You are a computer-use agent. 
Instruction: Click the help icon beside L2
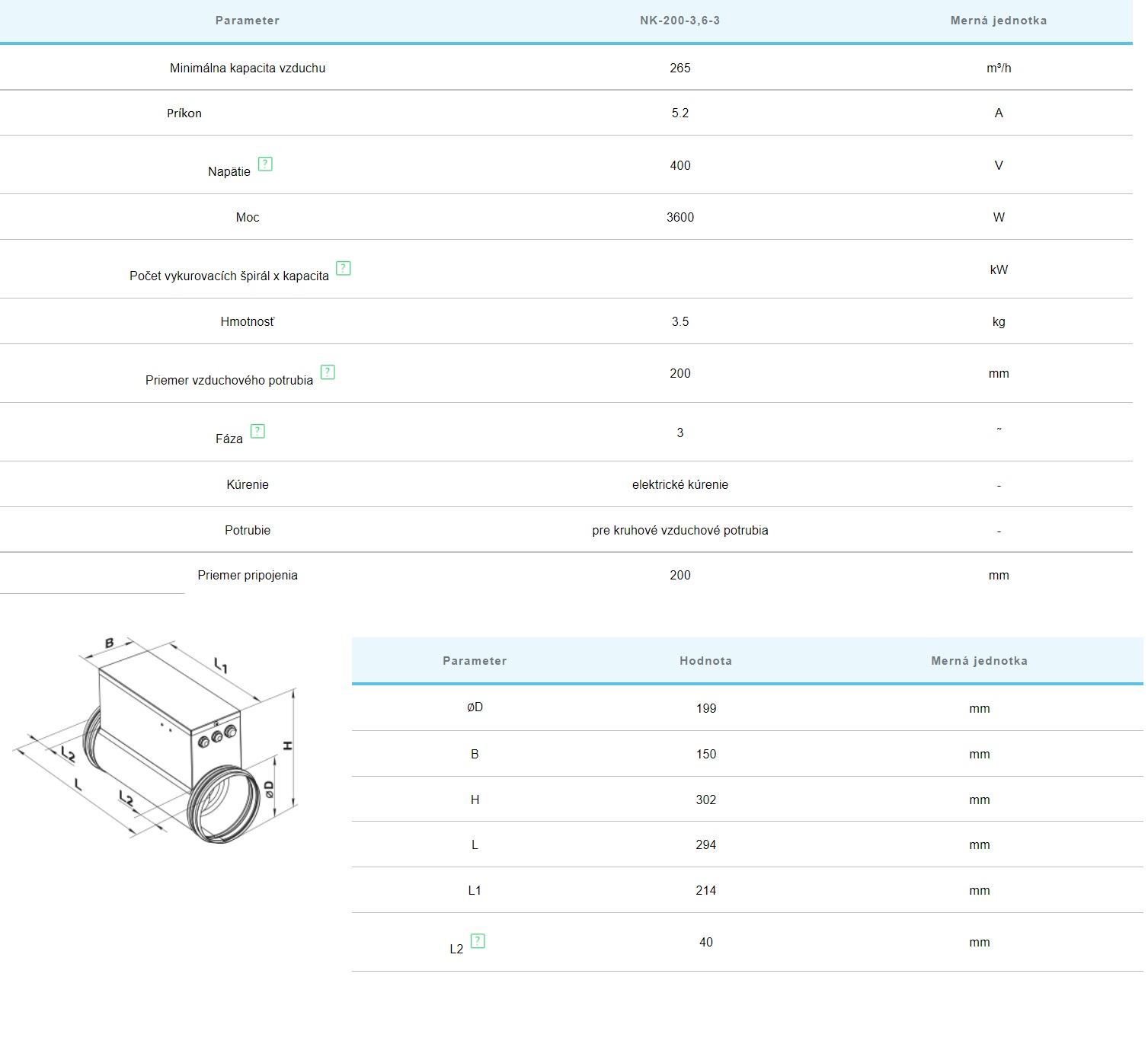click(x=478, y=941)
